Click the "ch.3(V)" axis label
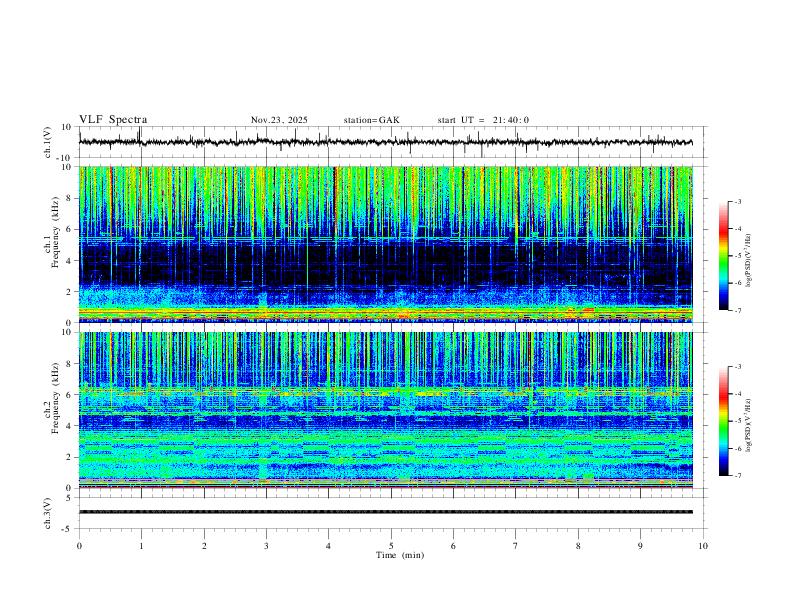 [48, 514]
